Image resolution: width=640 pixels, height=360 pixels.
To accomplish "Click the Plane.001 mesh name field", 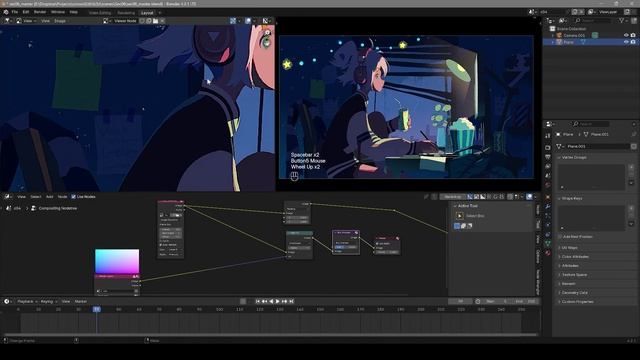I will (598, 146).
